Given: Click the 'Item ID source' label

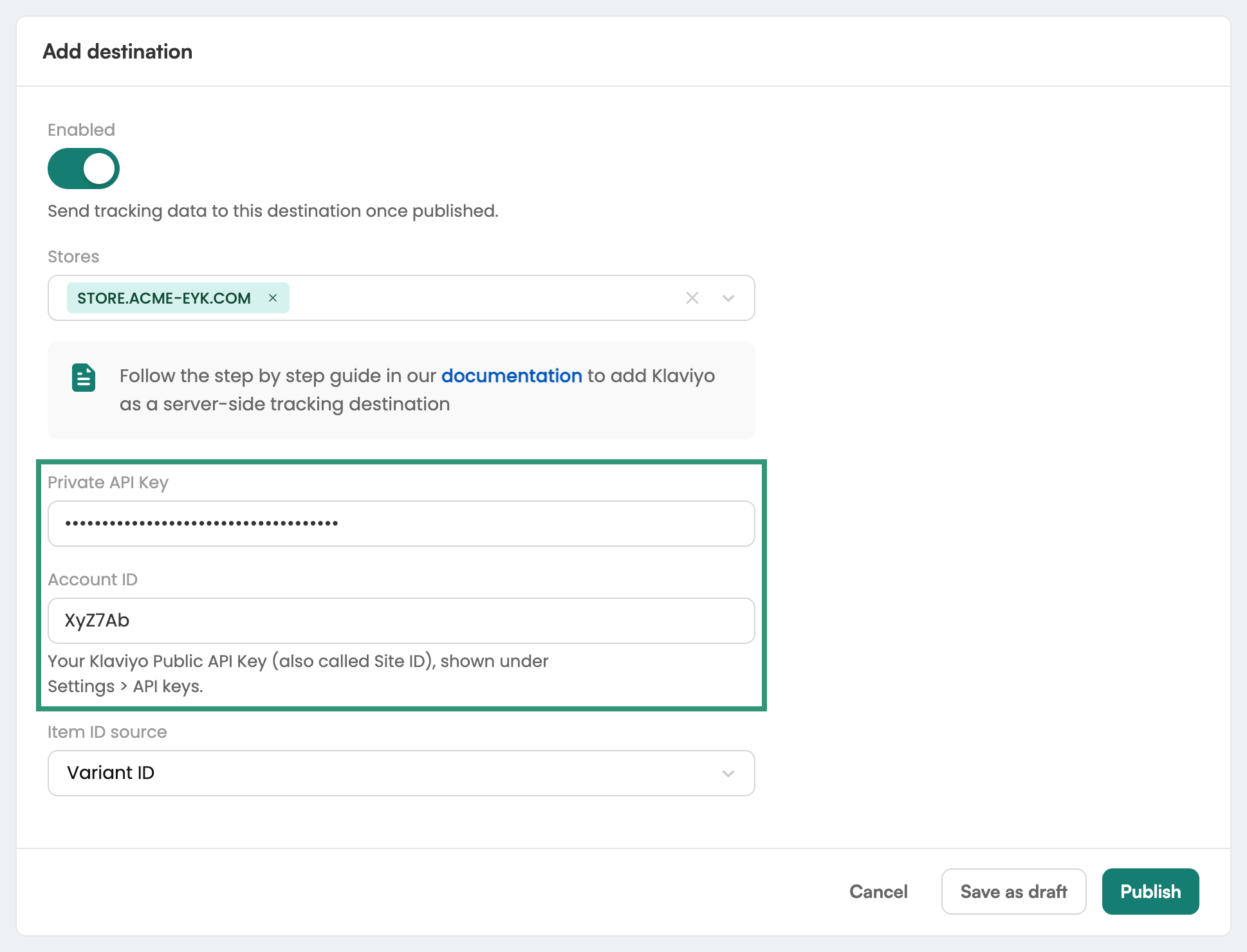Looking at the screenshot, I should pos(107,732).
